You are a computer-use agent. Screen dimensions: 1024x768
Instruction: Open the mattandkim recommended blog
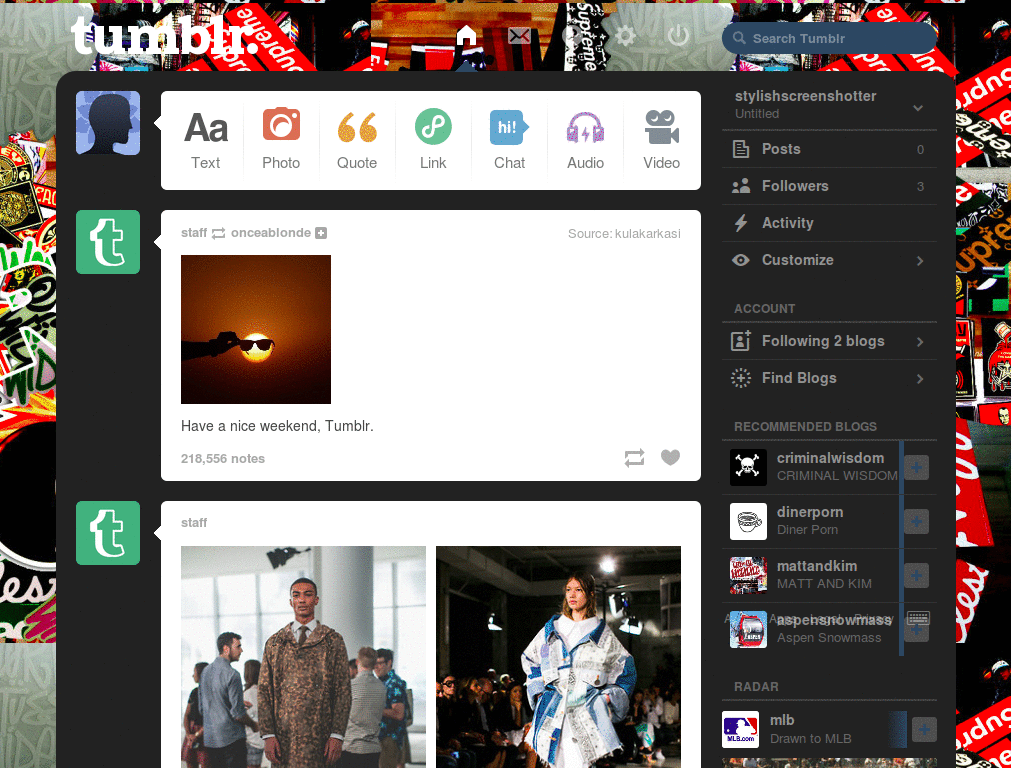click(817, 566)
